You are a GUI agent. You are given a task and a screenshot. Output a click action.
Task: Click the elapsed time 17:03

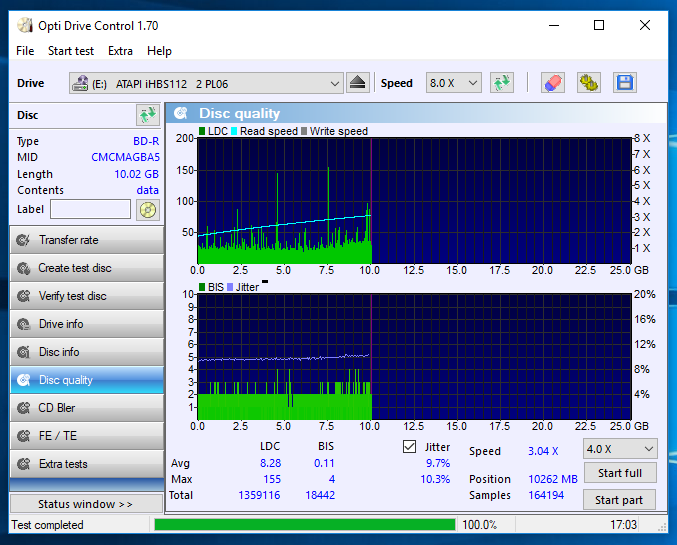623,525
